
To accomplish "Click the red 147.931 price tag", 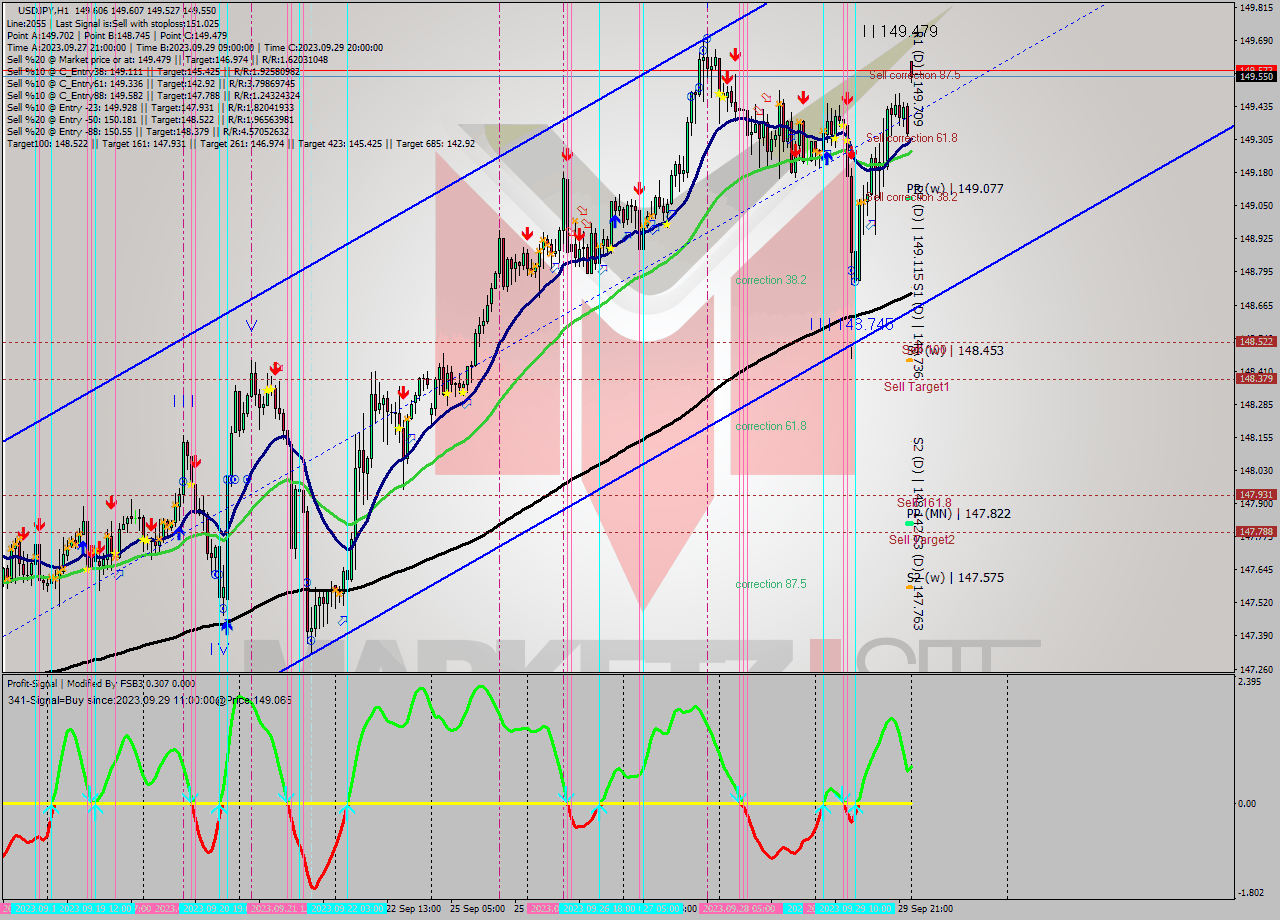I will [x=1256, y=494].
